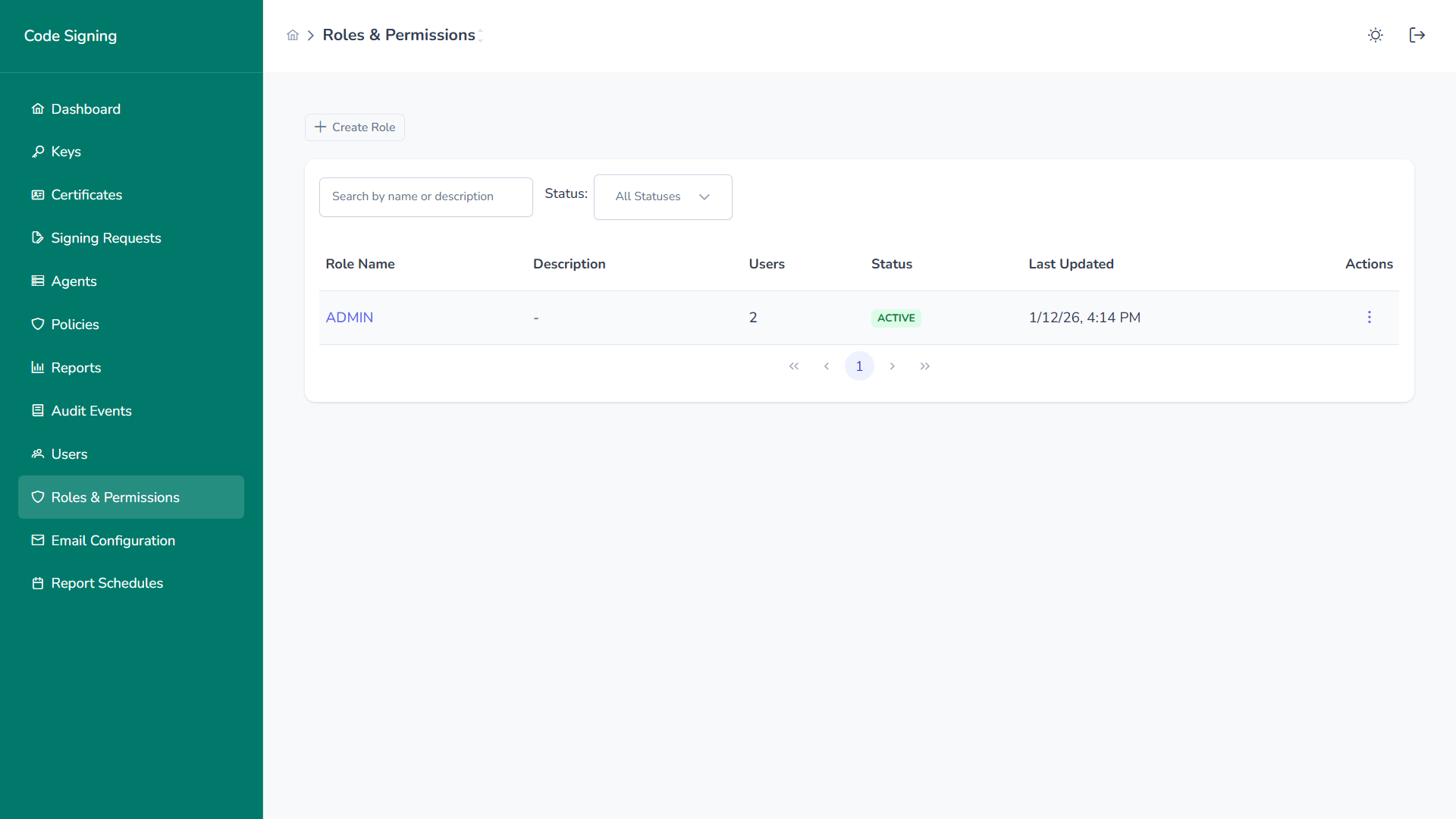Open the All Statuses dropdown

662,196
